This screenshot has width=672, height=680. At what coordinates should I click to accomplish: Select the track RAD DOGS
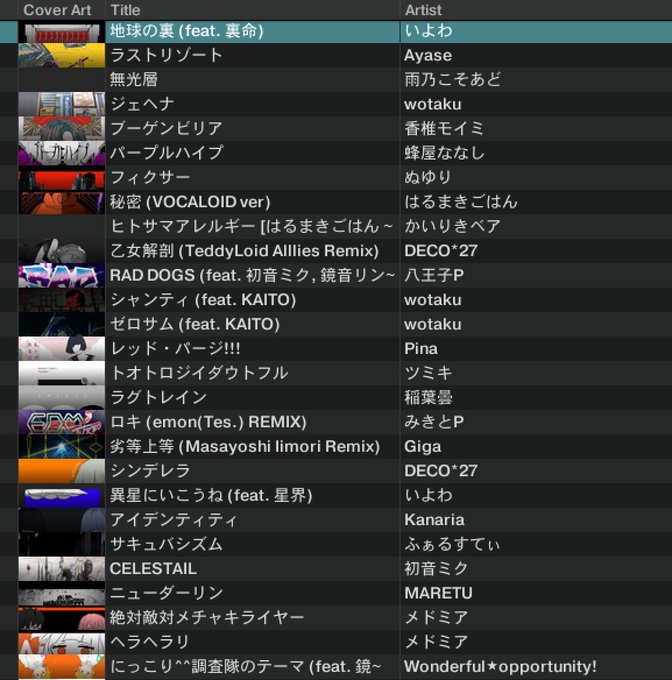pos(253,275)
